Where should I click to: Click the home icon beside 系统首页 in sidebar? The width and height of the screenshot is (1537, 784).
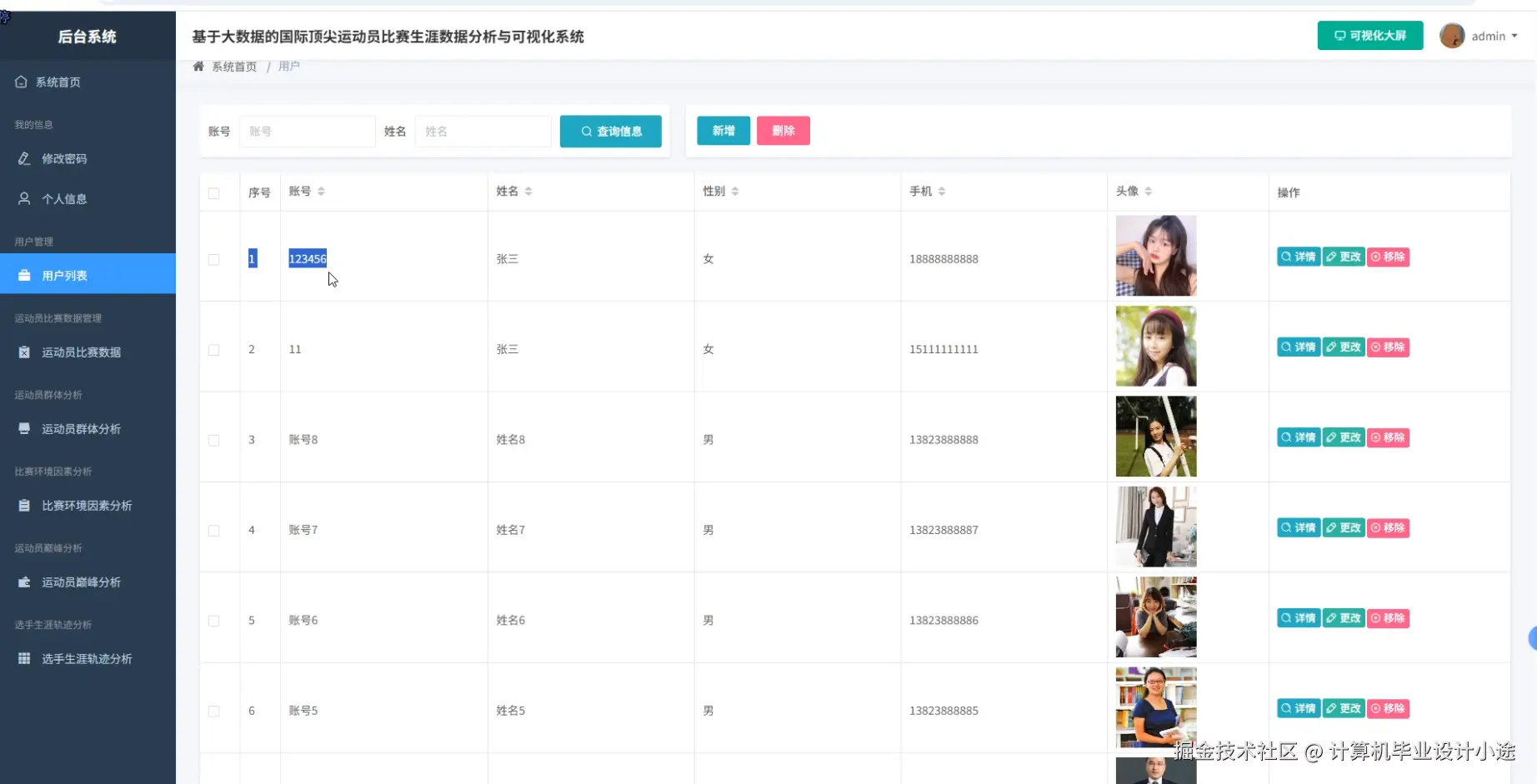[x=21, y=82]
